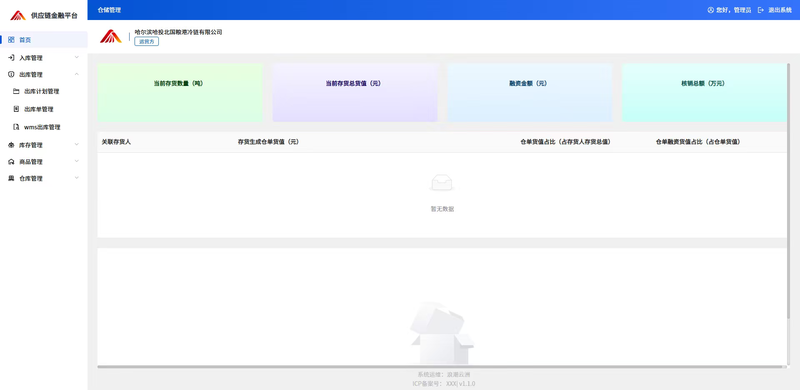Expand the 仓库管理 chevron
Image resolution: width=800 pixels, height=390 pixels.
[x=77, y=179]
